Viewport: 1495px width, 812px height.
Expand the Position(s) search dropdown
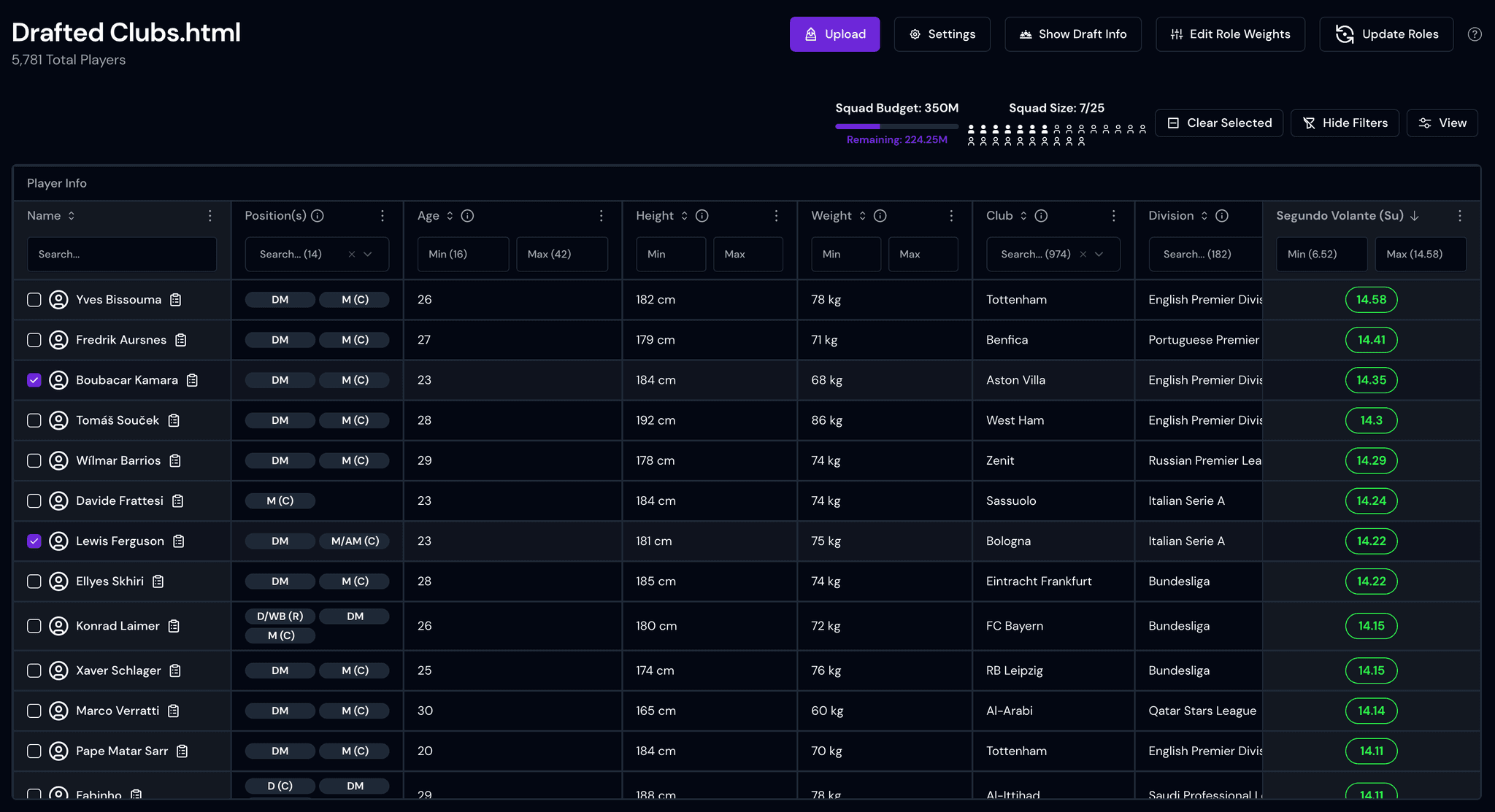[368, 255]
